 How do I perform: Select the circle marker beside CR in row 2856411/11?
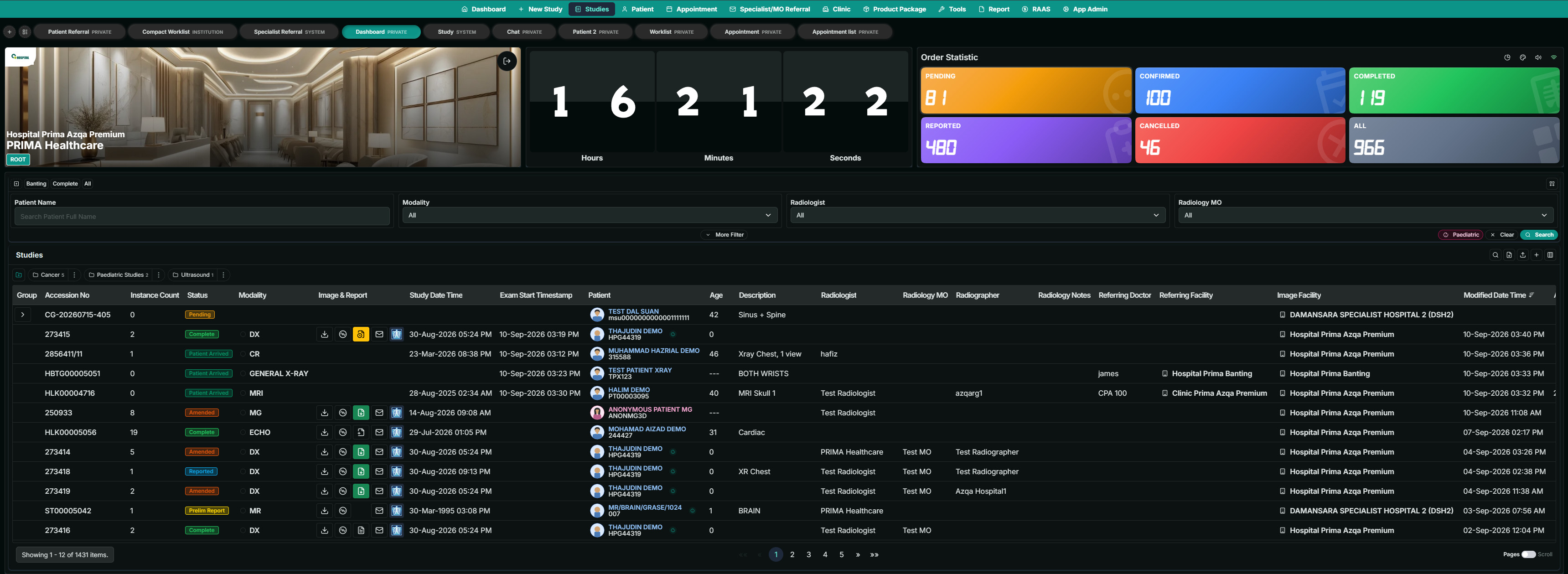(243, 354)
